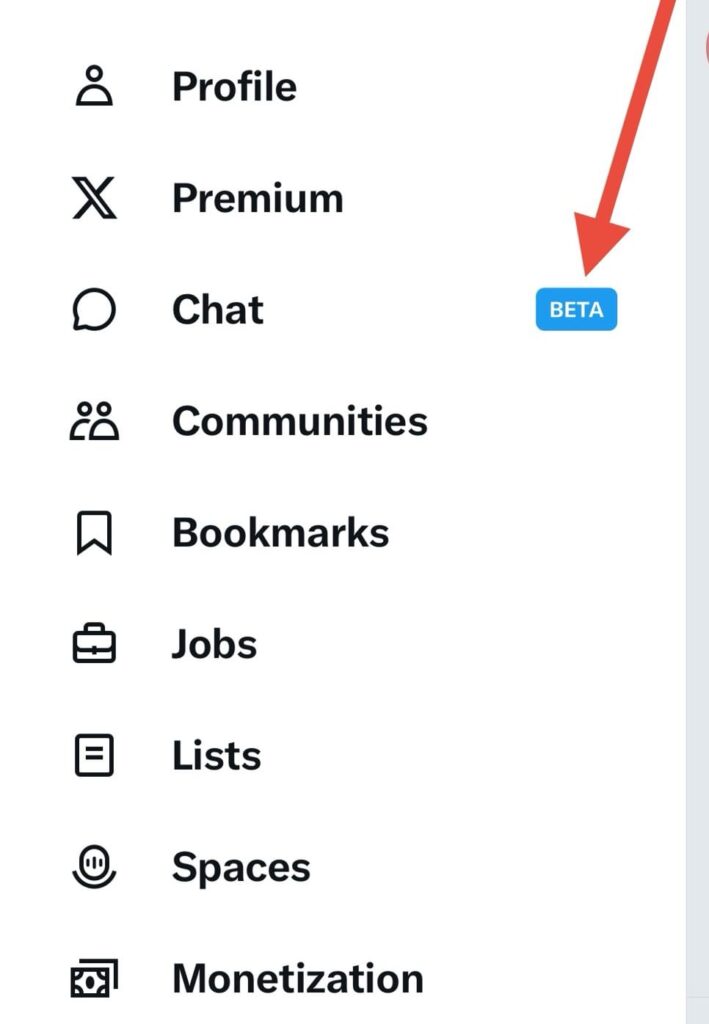Click the X logo Premium icon
Viewport: 709px width, 1024px height.
point(95,197)
